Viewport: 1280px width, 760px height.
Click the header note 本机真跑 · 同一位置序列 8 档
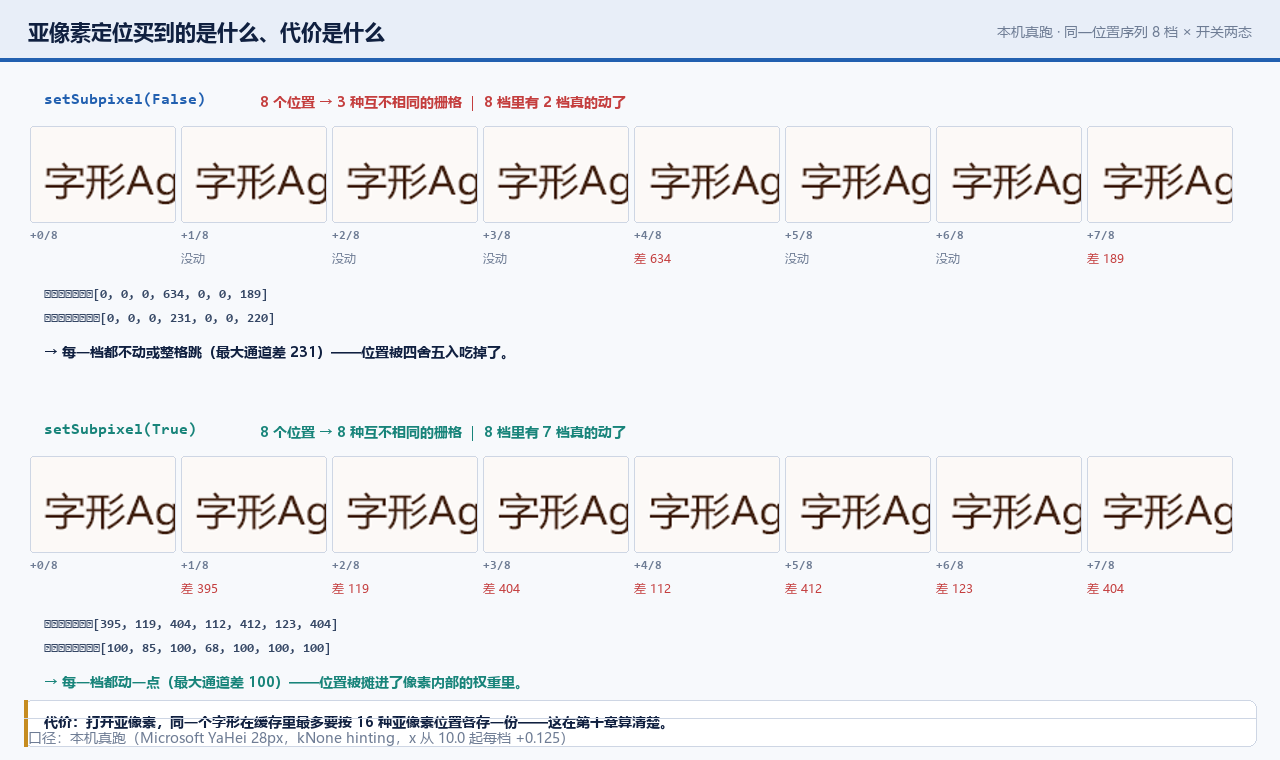coord(1086,32)
